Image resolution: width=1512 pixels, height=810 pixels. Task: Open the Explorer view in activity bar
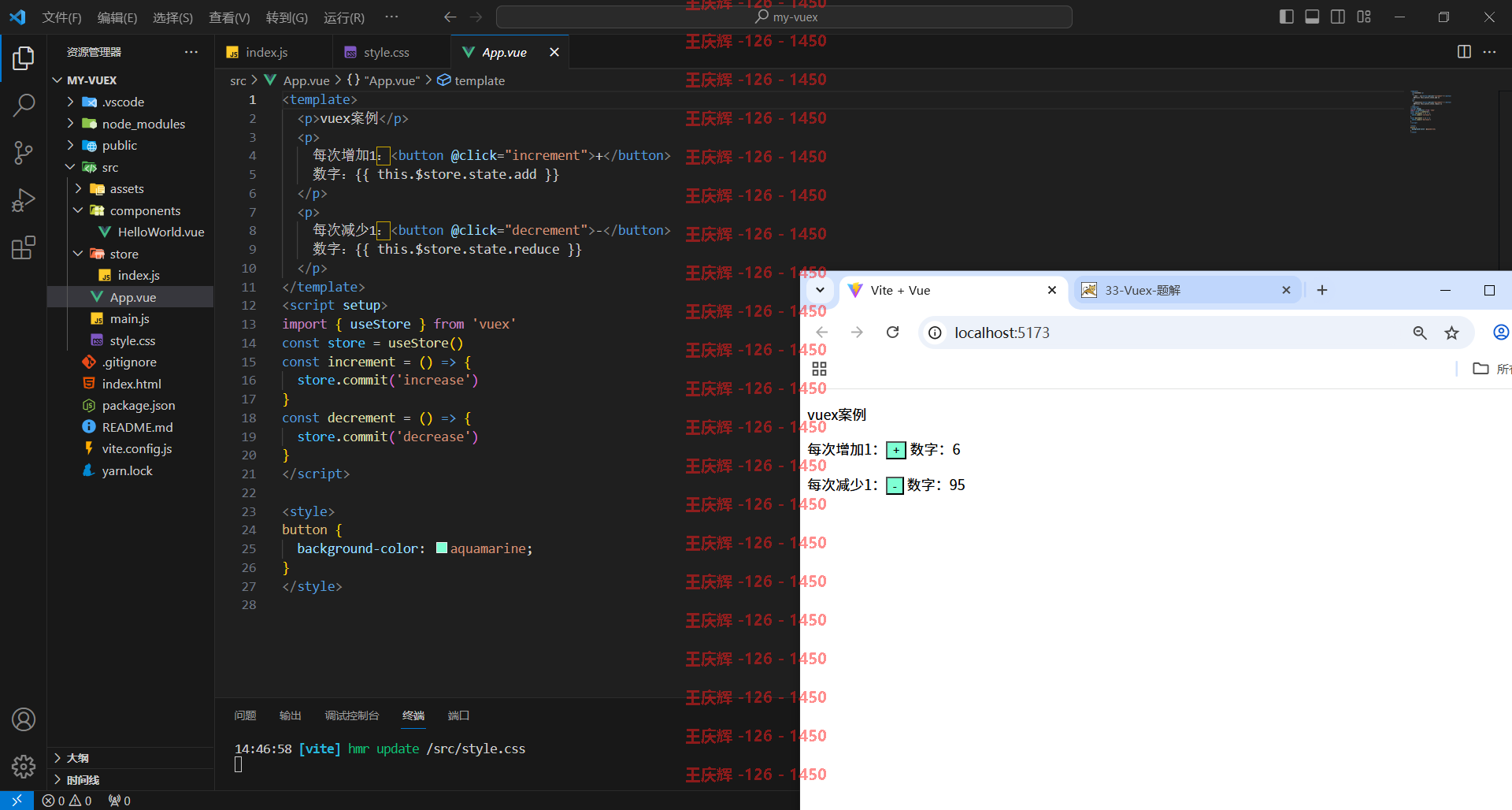click(x=24, y=58)
